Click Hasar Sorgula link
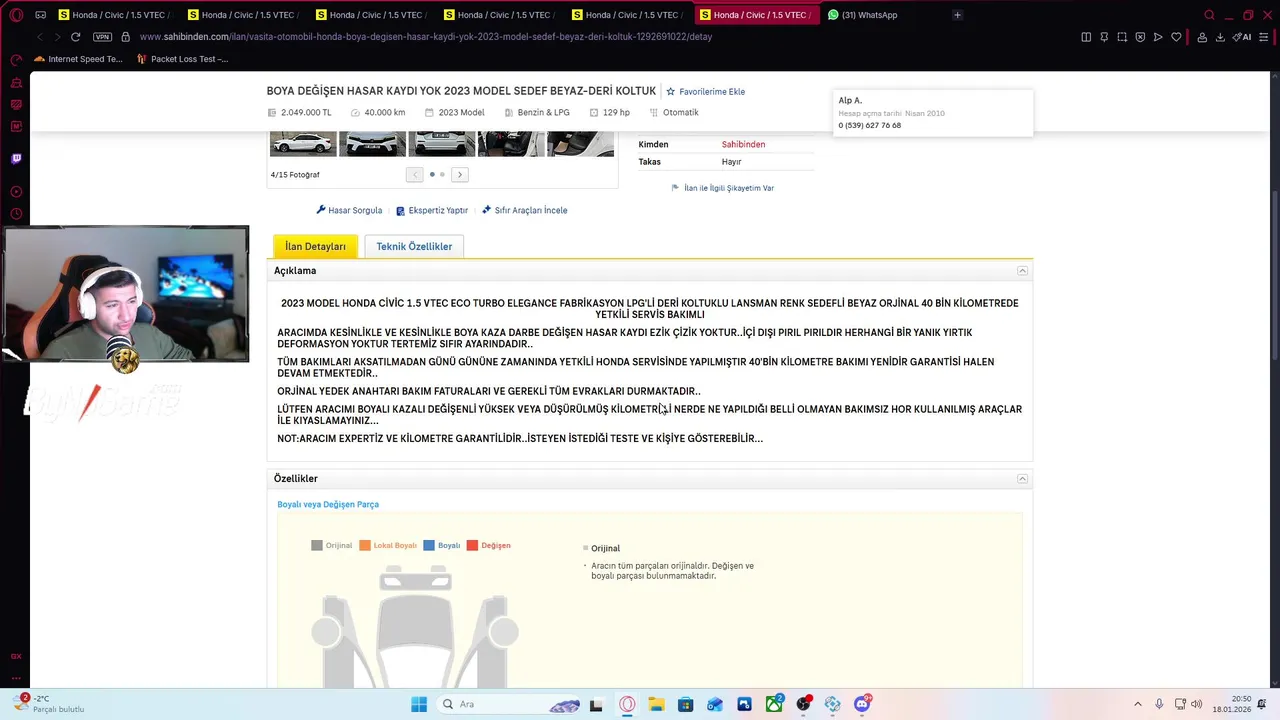Image resolution: width=1280 pixels, height=720 pixels. (x=349, y=210)
